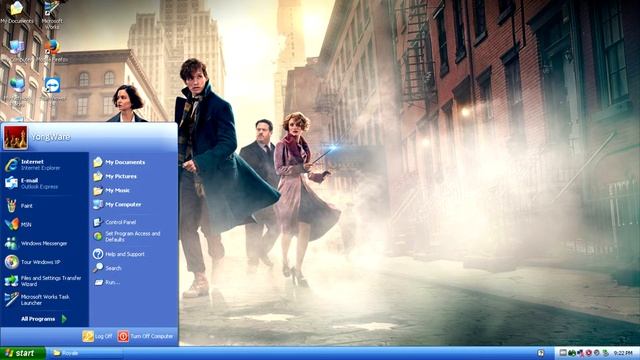This screenshot has height=360, width=640.
Task: Click the green start button
Action: 22,353
